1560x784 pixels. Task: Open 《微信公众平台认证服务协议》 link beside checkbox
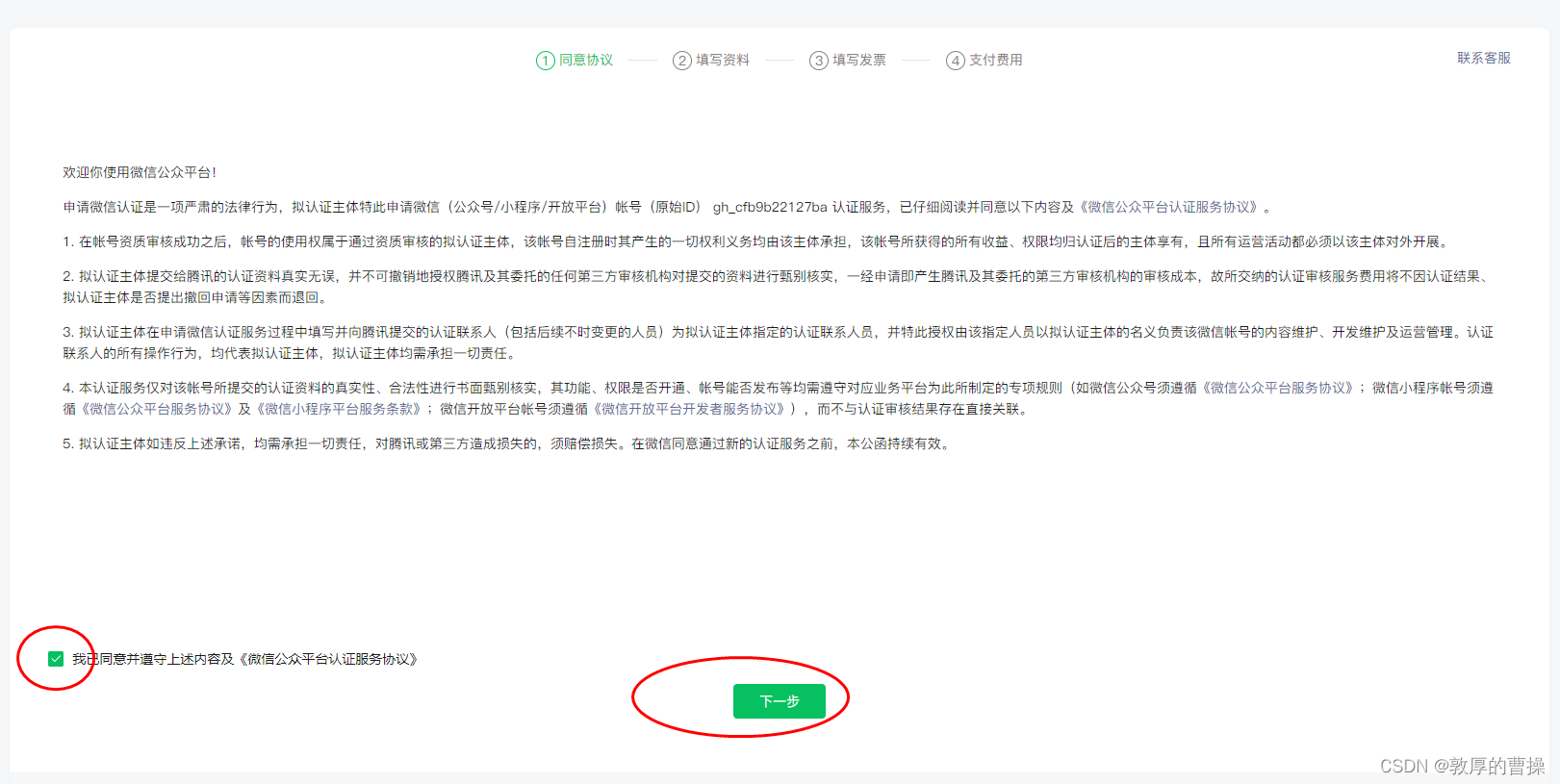pyautogui.click(x=327, y=659)
